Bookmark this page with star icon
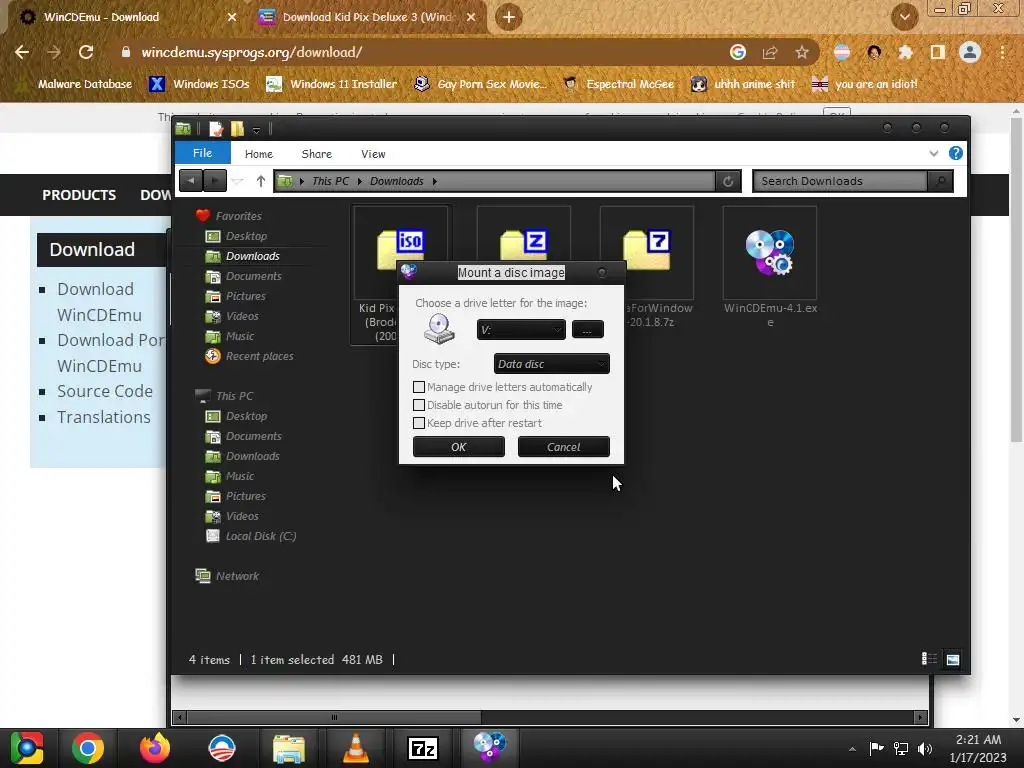Screen dimensions: 1024x768 click(802, 52)
